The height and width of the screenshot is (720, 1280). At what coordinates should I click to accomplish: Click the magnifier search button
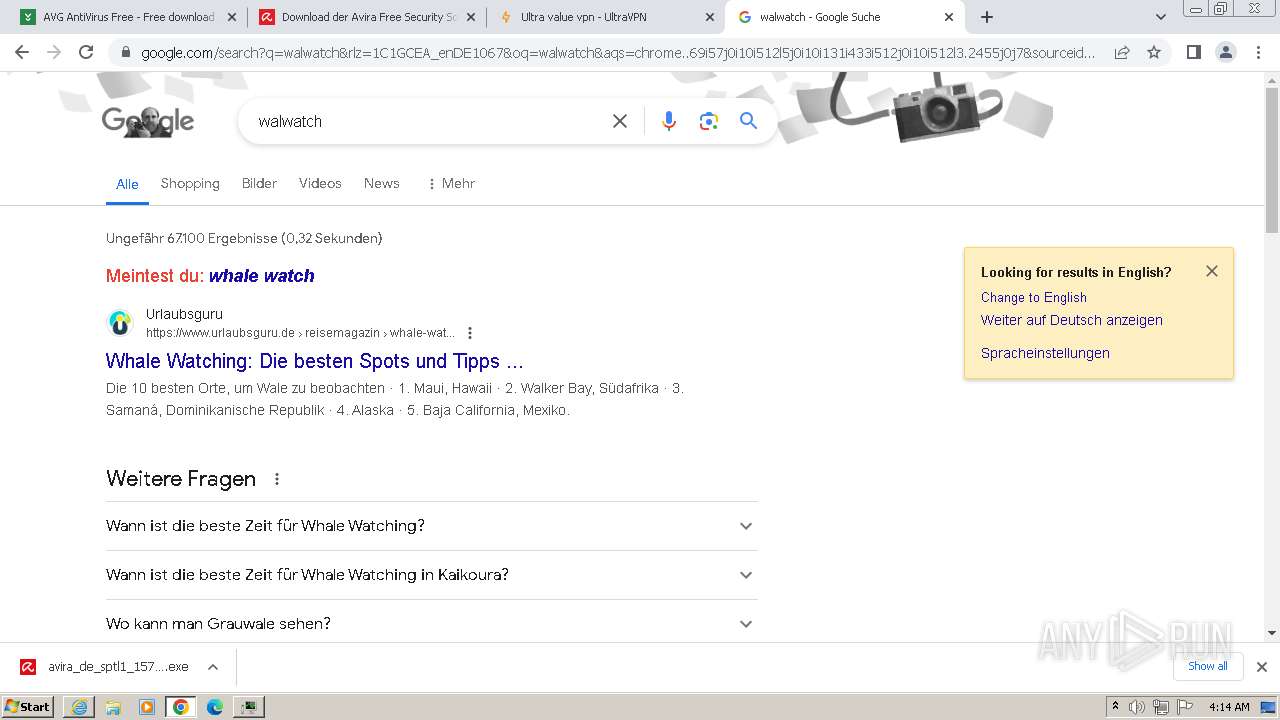pos(748,121)
